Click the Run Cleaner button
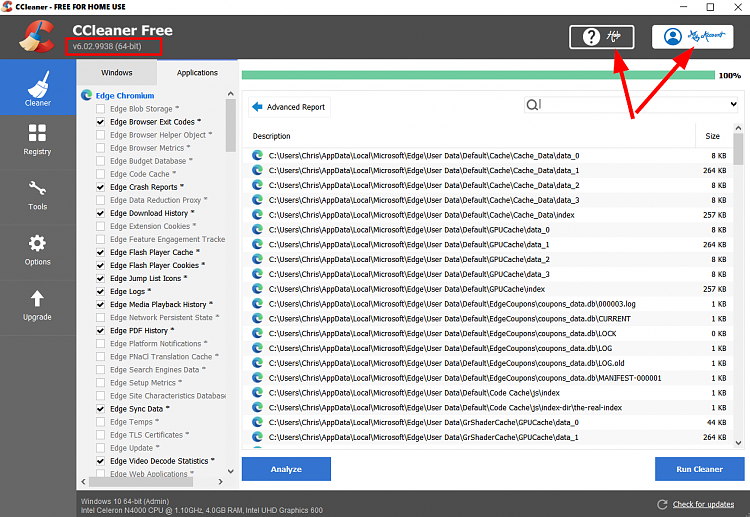750x517 pixels. coord(699,469)
